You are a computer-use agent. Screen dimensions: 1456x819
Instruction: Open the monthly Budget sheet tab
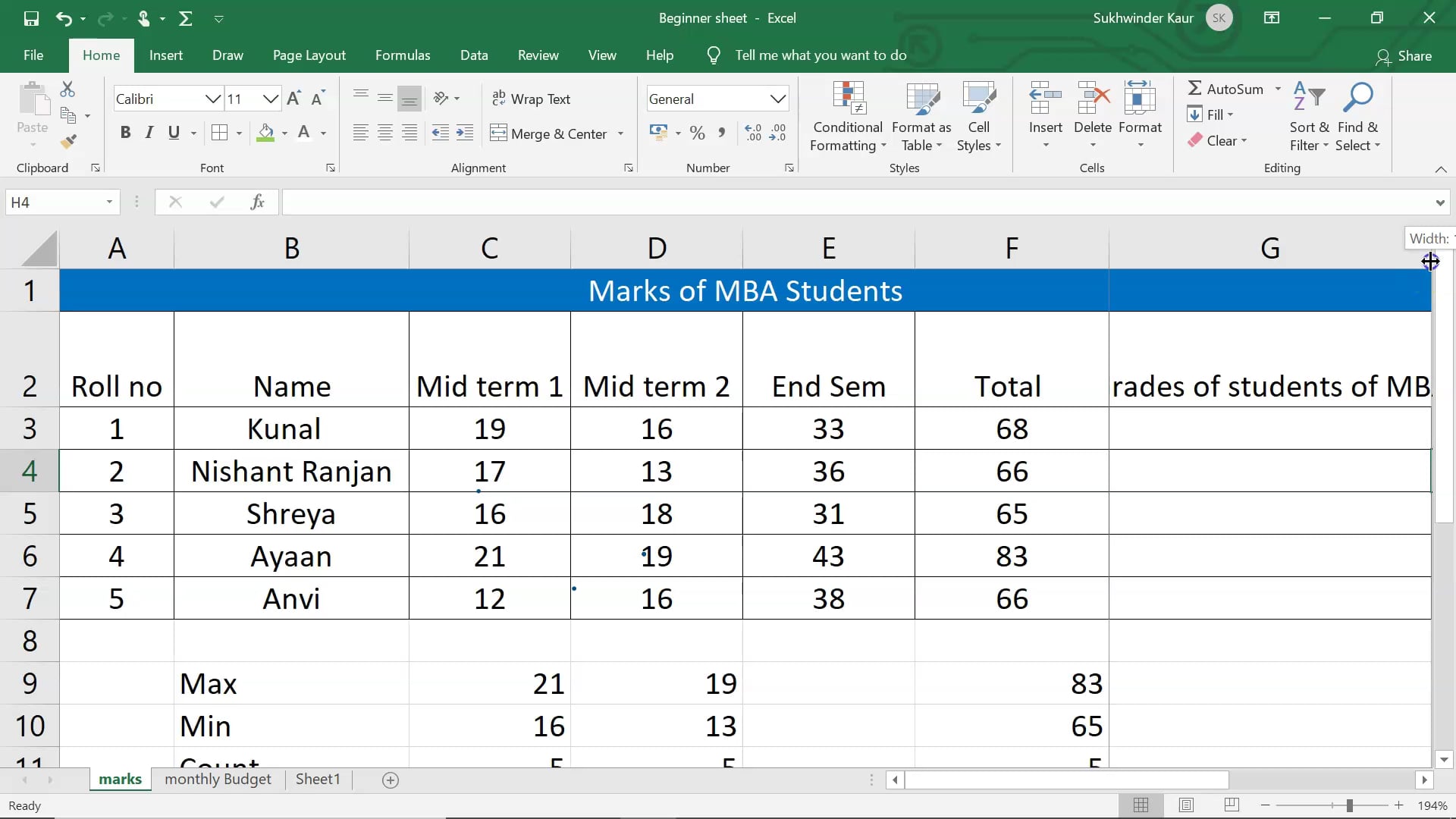(218, 779)
